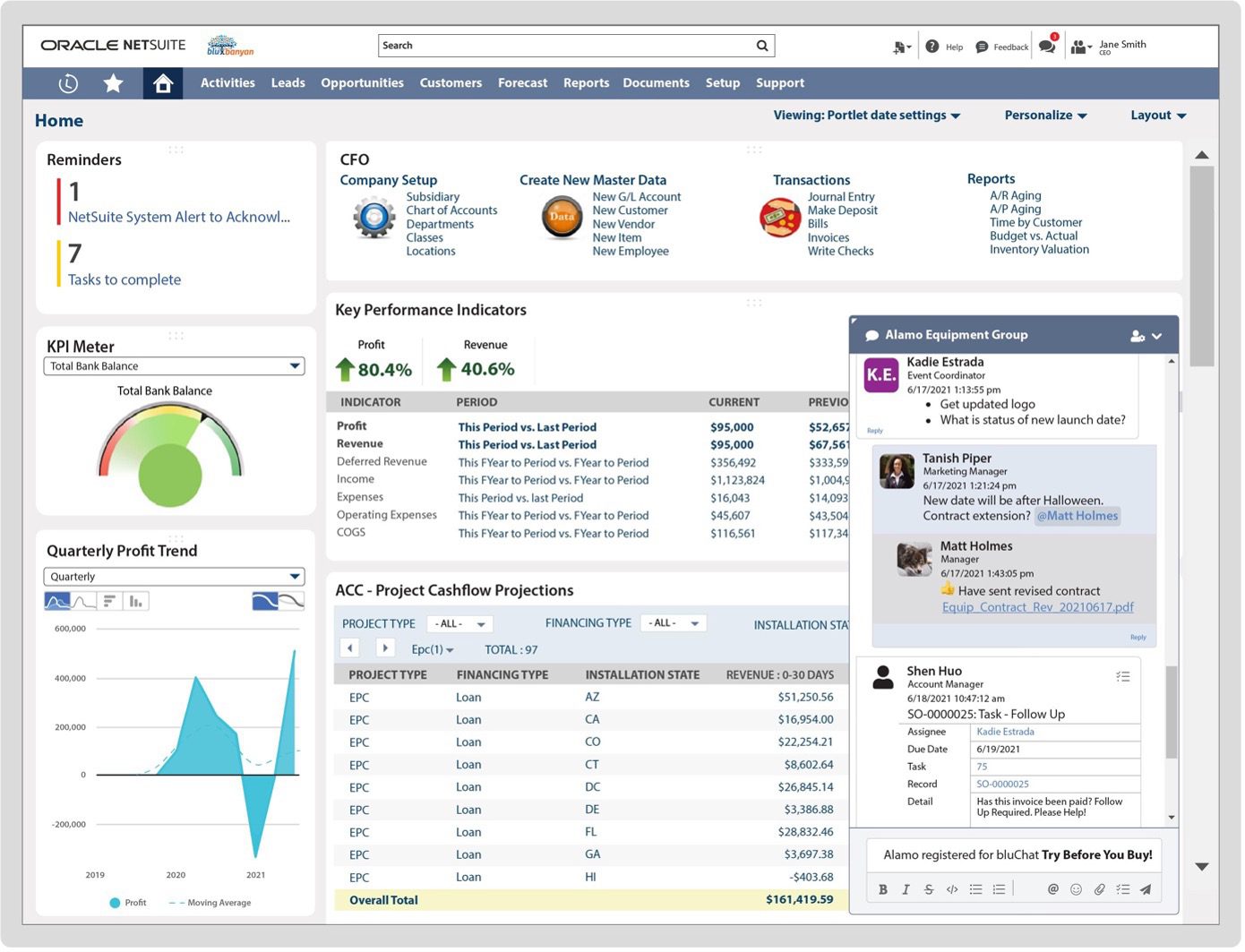Switch chart to vertical bar view
The height and width of the screenshot is (952, 1245).
click(x=135, y=602)
